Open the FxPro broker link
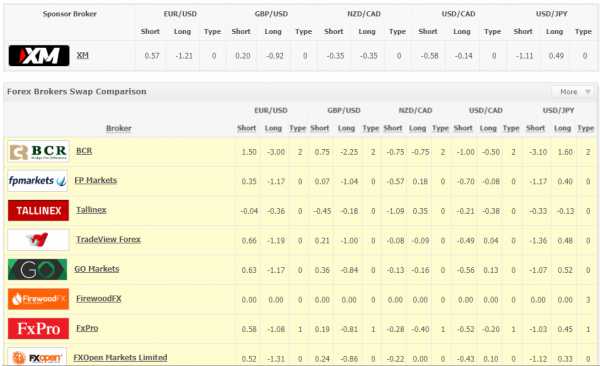The width and height of the screenshot is (600, 366). pyautogui.click(x=87, y=328)
